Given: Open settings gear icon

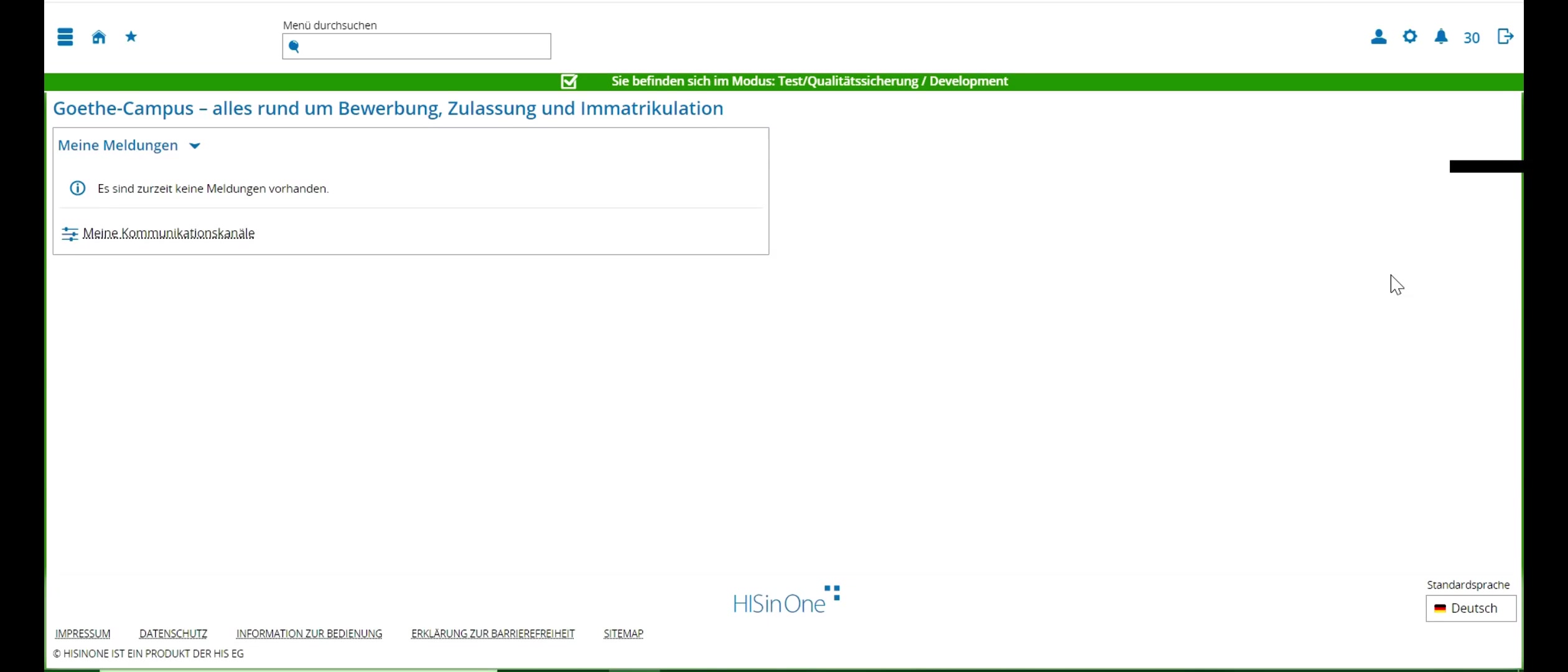Looking at the screenshot, I should tap(1410, 37).
